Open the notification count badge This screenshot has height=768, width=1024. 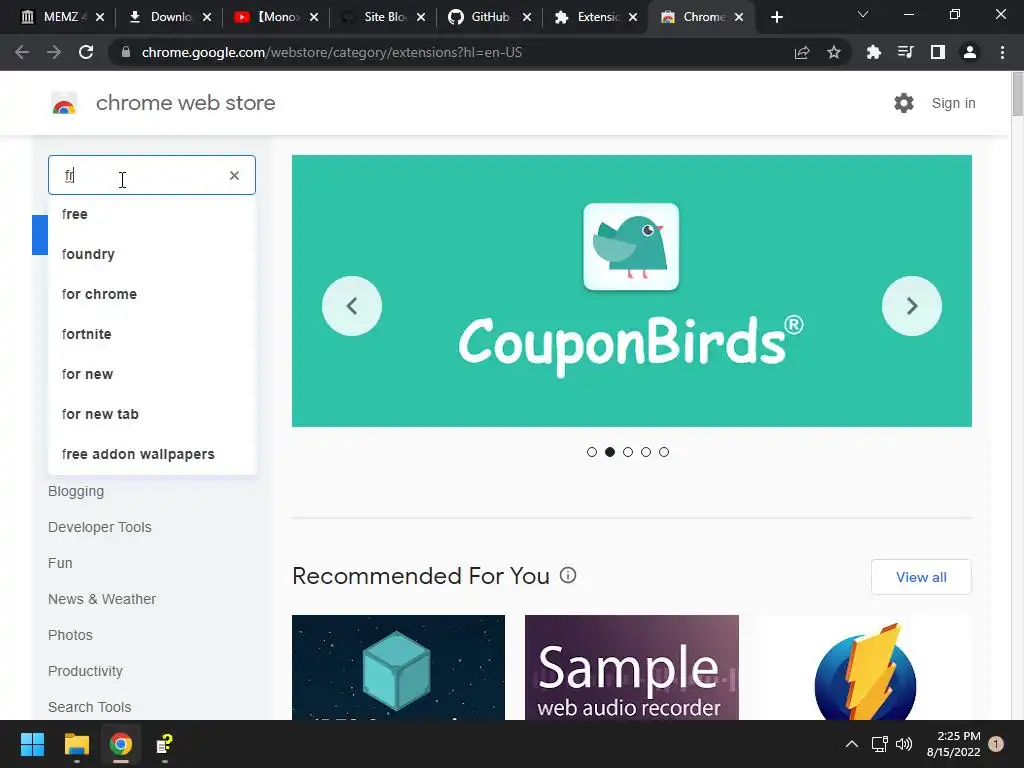click(x=996, y=744)
